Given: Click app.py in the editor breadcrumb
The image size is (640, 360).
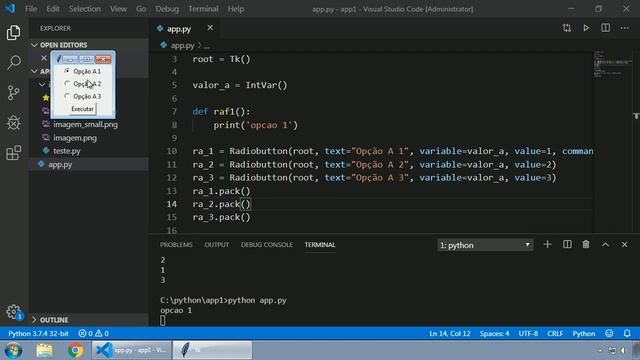Looking at the screenshot, I should pos(182,45).
